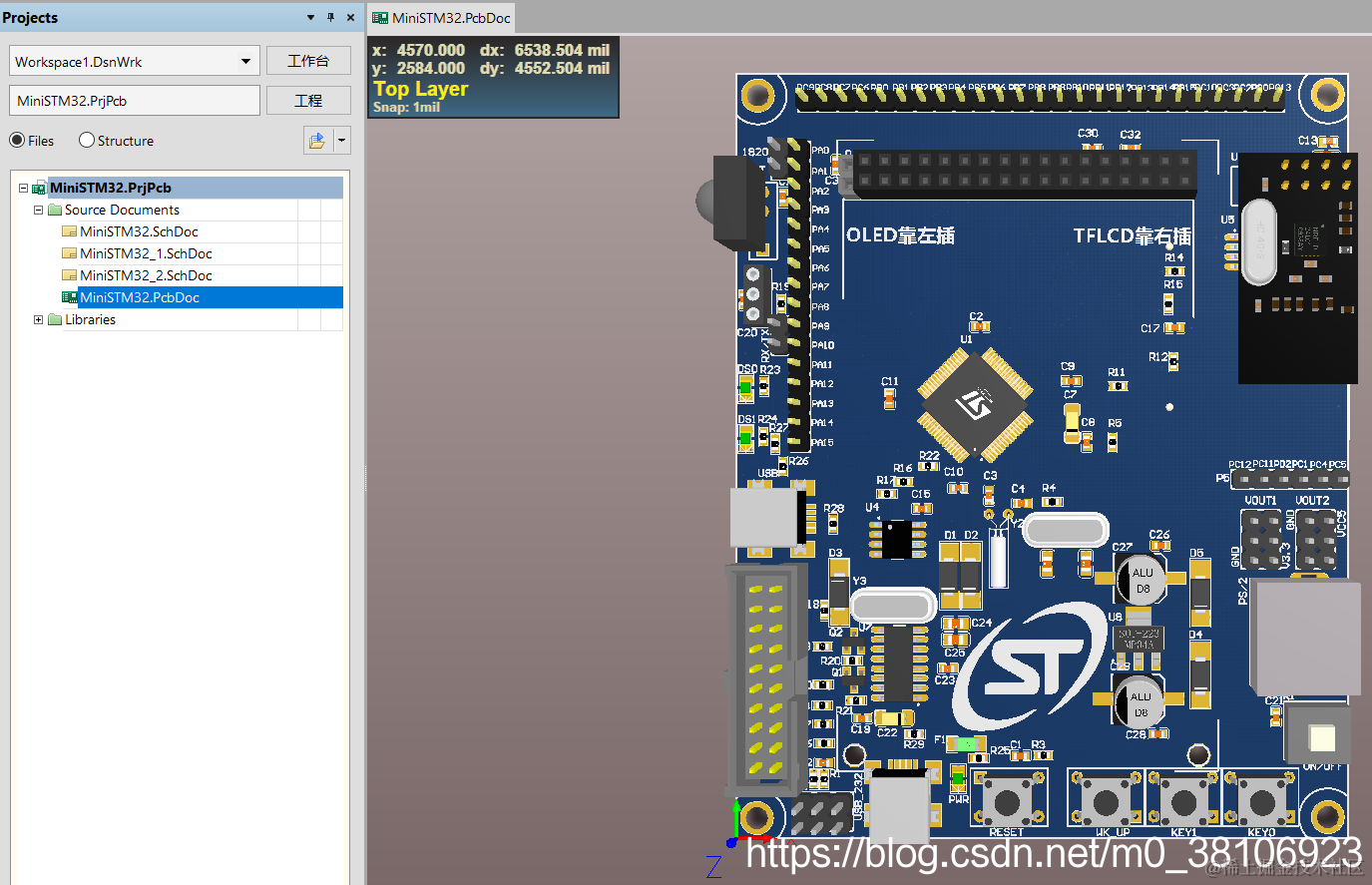Collapse the MiniSTM32.PrjPcb project node

click(23, 188)
